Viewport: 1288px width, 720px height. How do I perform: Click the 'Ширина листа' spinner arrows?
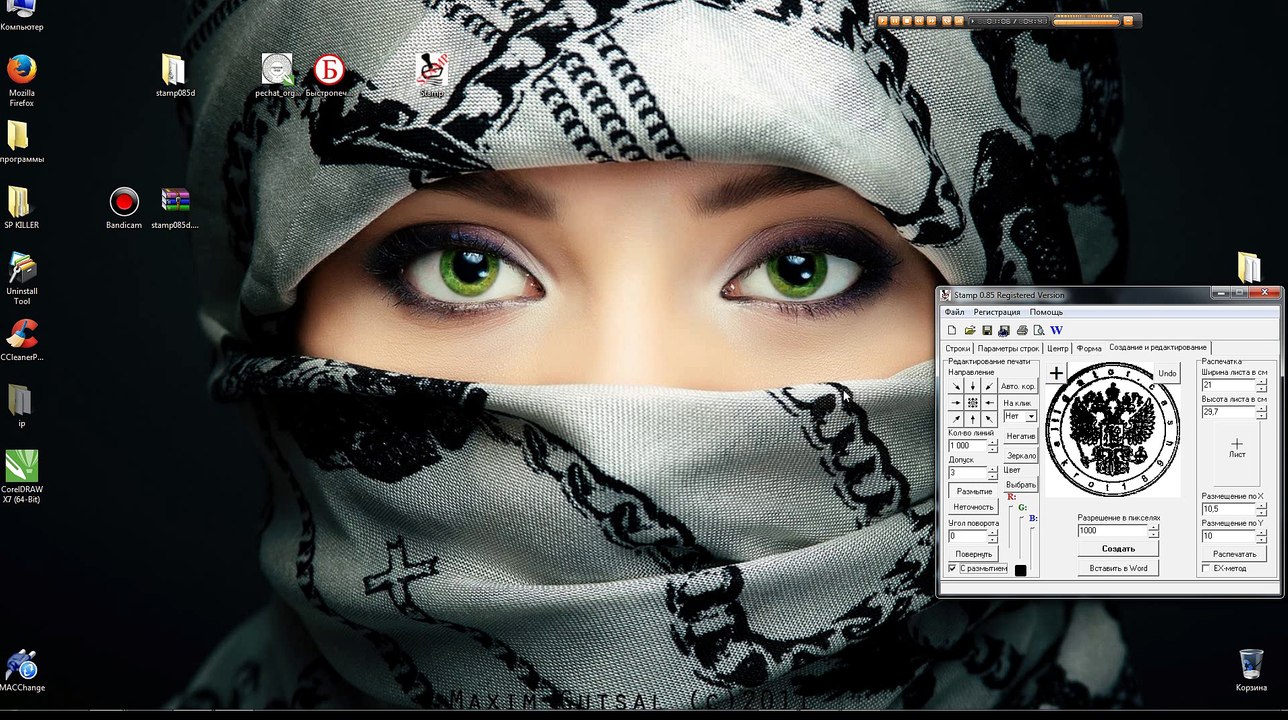tap(1261, 385)
